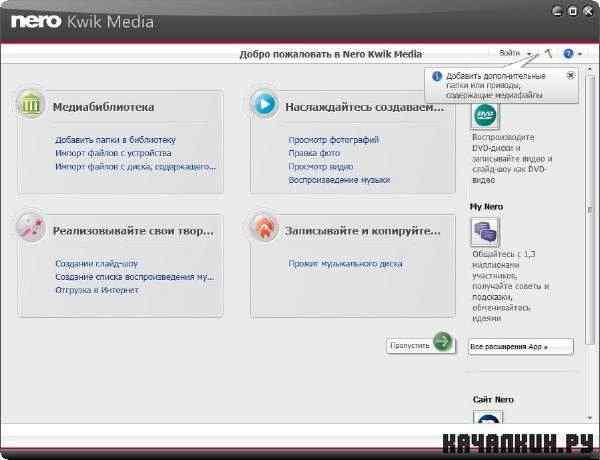Viewport: 600px width, 460px height.
Task: Click the My Nero heading text
Action: (x=486, y=207)
